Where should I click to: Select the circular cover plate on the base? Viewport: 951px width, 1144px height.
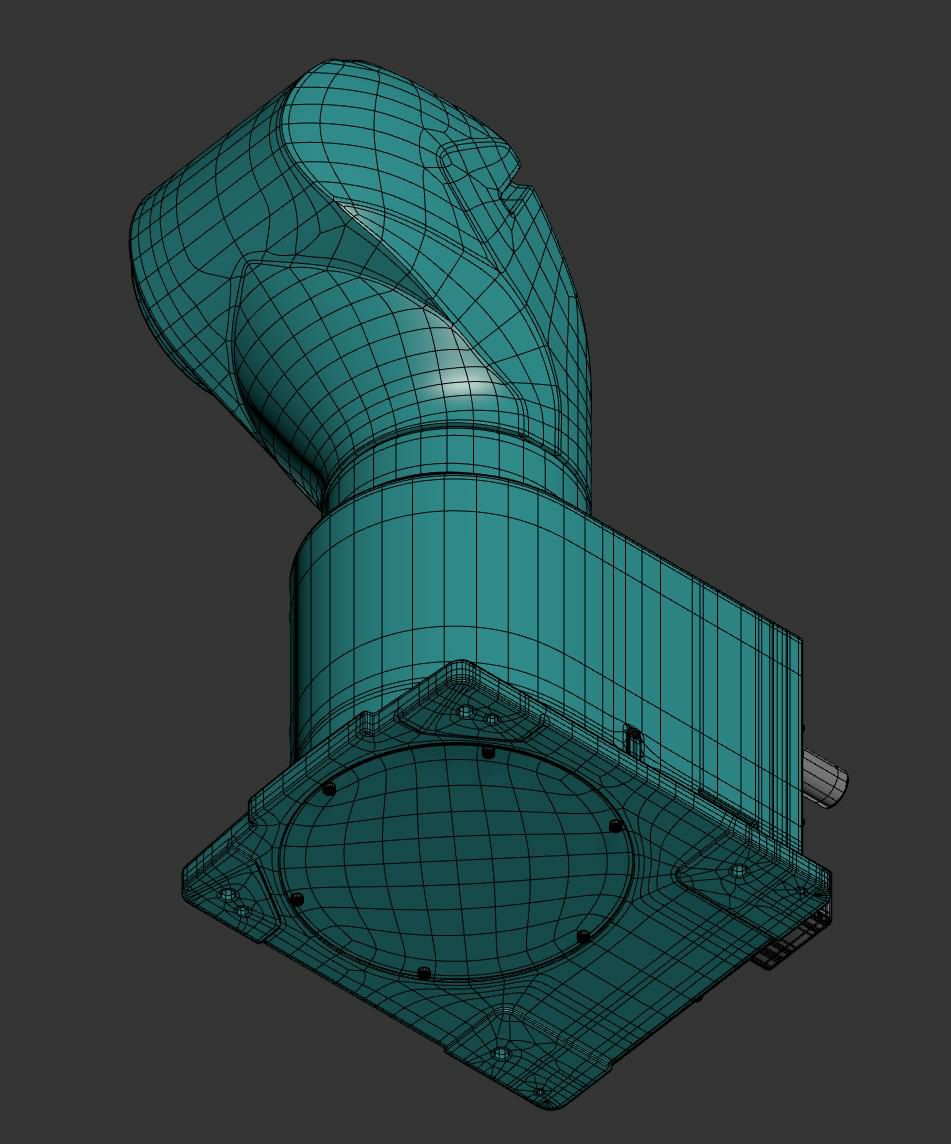(x=457, y=862)
